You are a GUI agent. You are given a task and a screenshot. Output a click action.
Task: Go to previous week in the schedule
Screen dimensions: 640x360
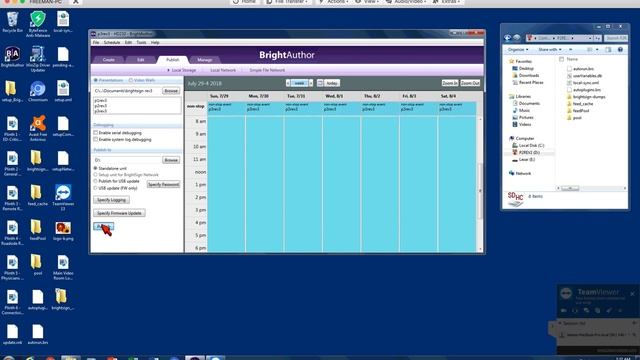(288, 83)
